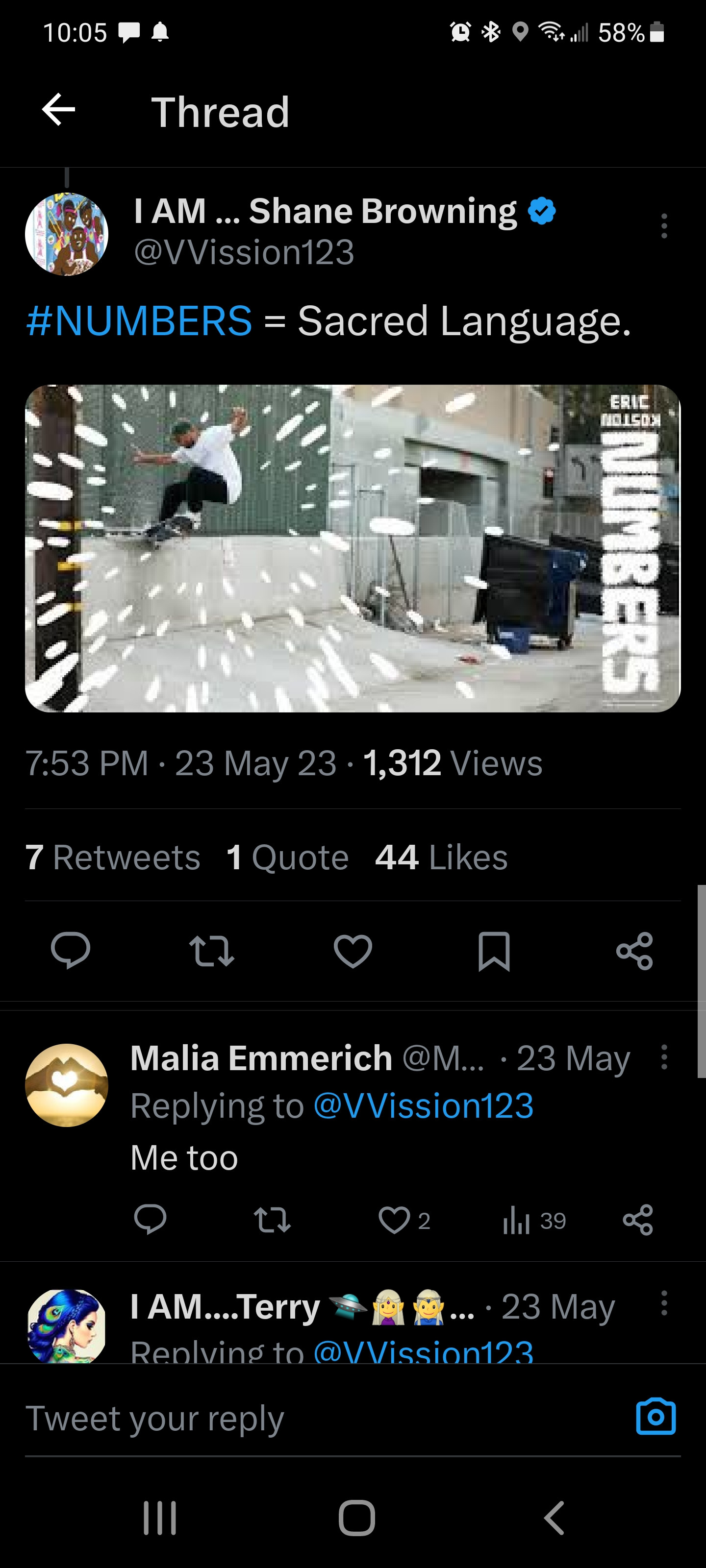Share the main tweet
This screenshot has width=706, height=1568.
click(634, 951)
